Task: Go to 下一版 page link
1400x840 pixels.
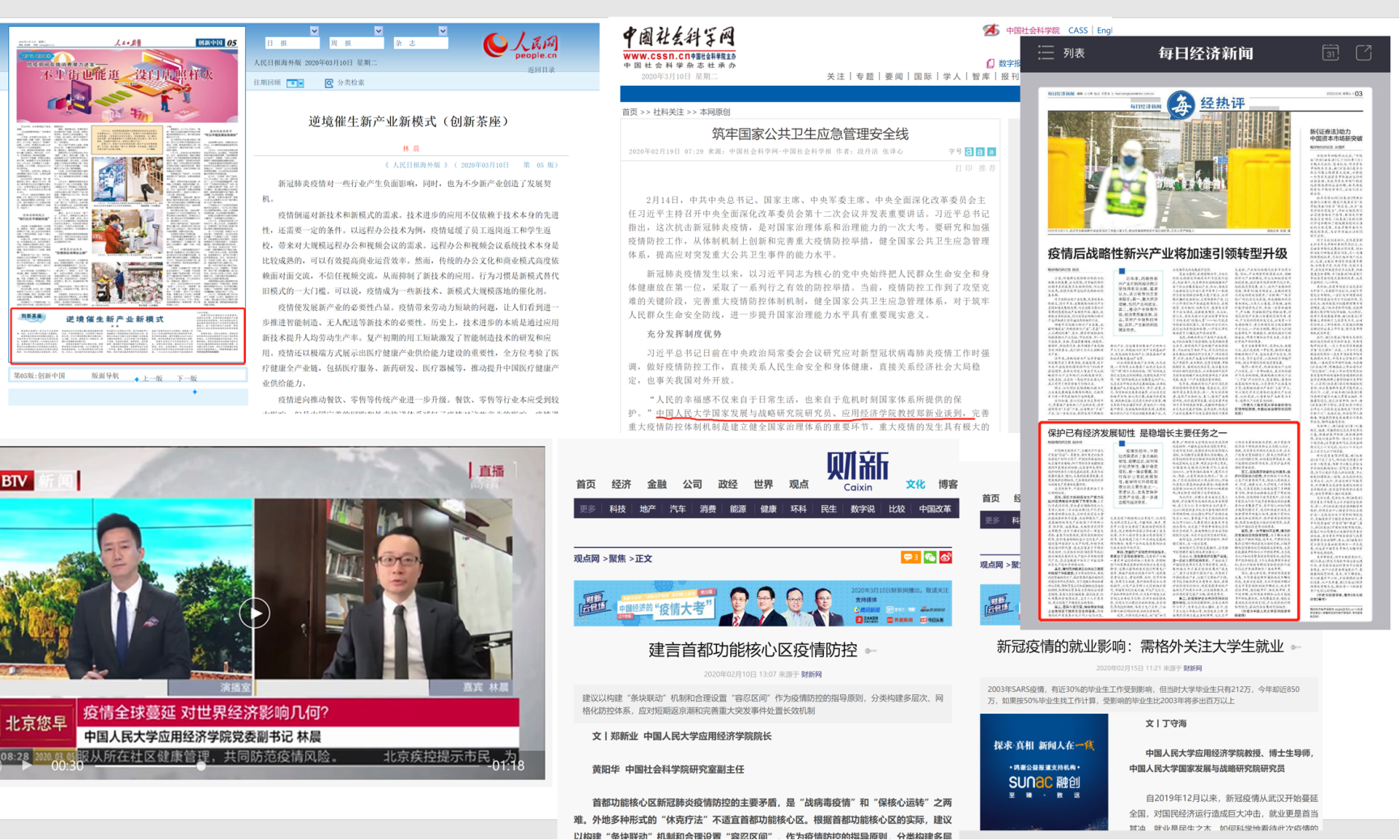Action: pyautogui.click(x=187, y=379)
